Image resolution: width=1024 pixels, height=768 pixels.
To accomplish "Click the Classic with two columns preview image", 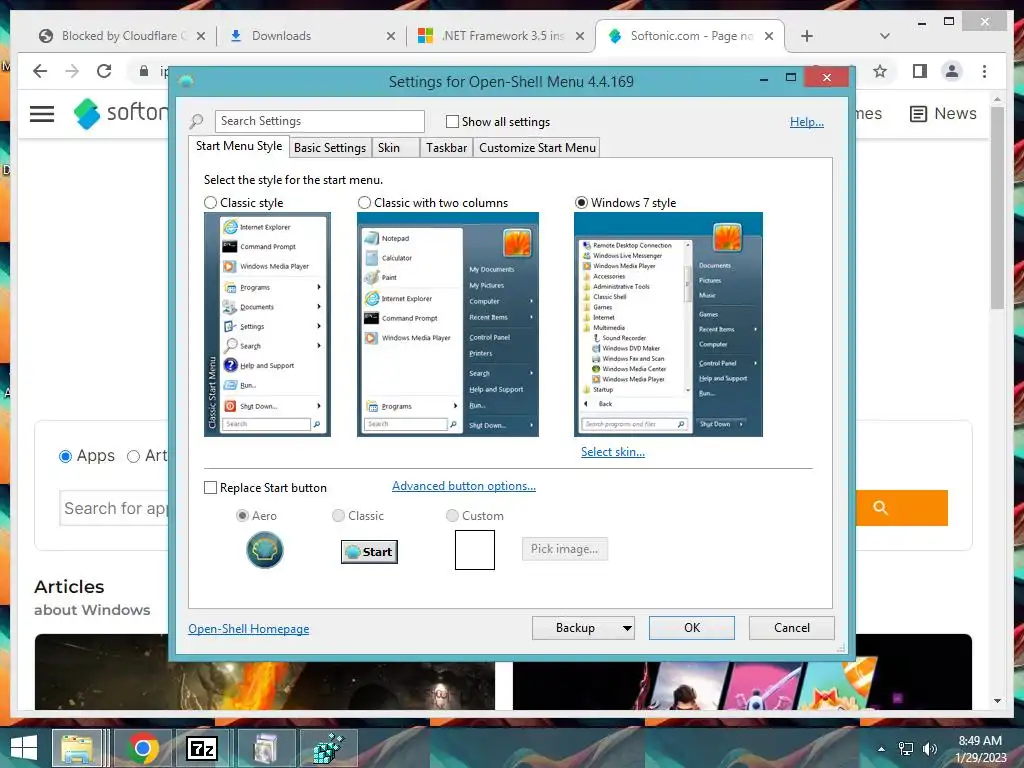I will pyautogui.click(x=448, y=325).
